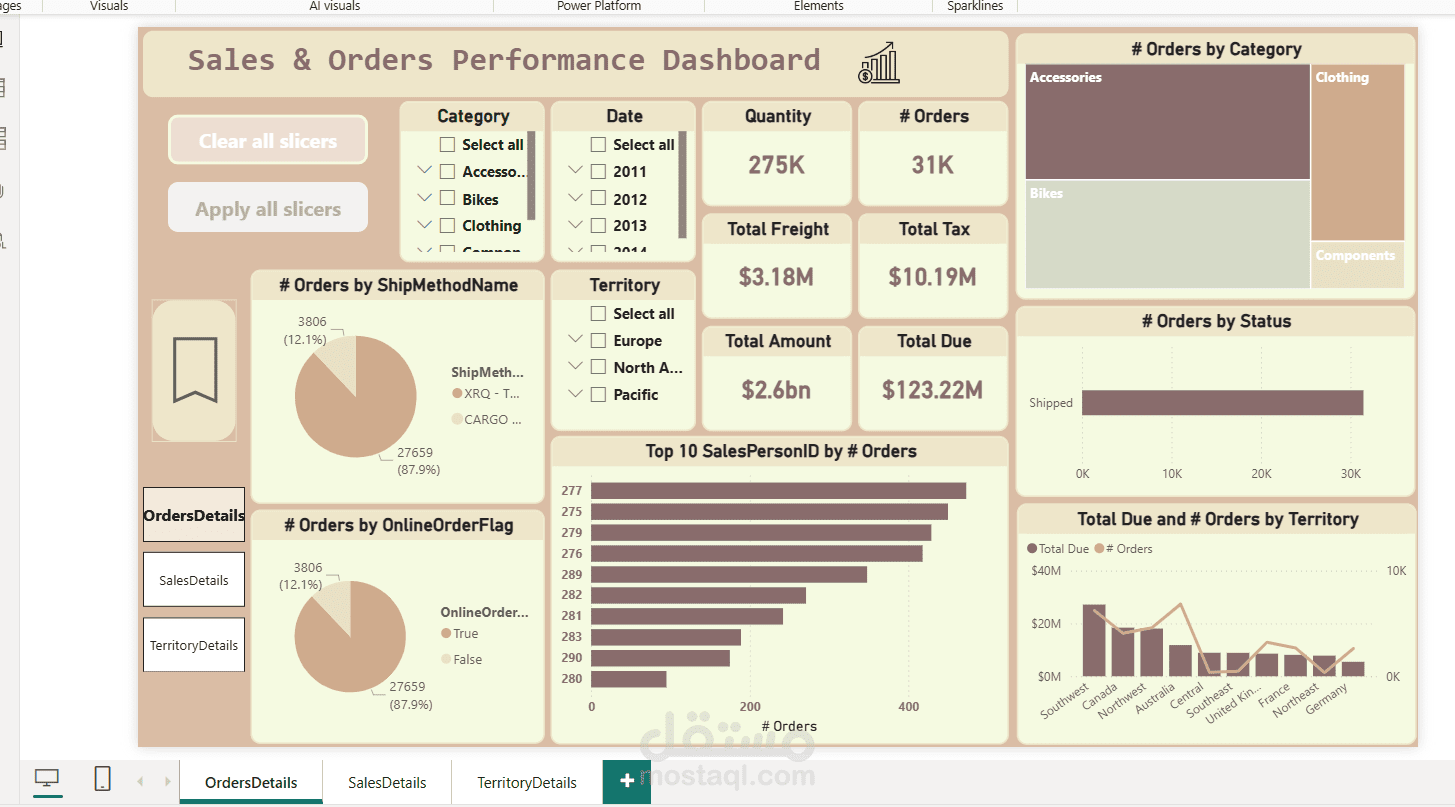Click bar for SalesPersonID 280
Image resolution: width=1455 pixels, height=807 pixels.
pyautogui.click(x=629, y=679)
